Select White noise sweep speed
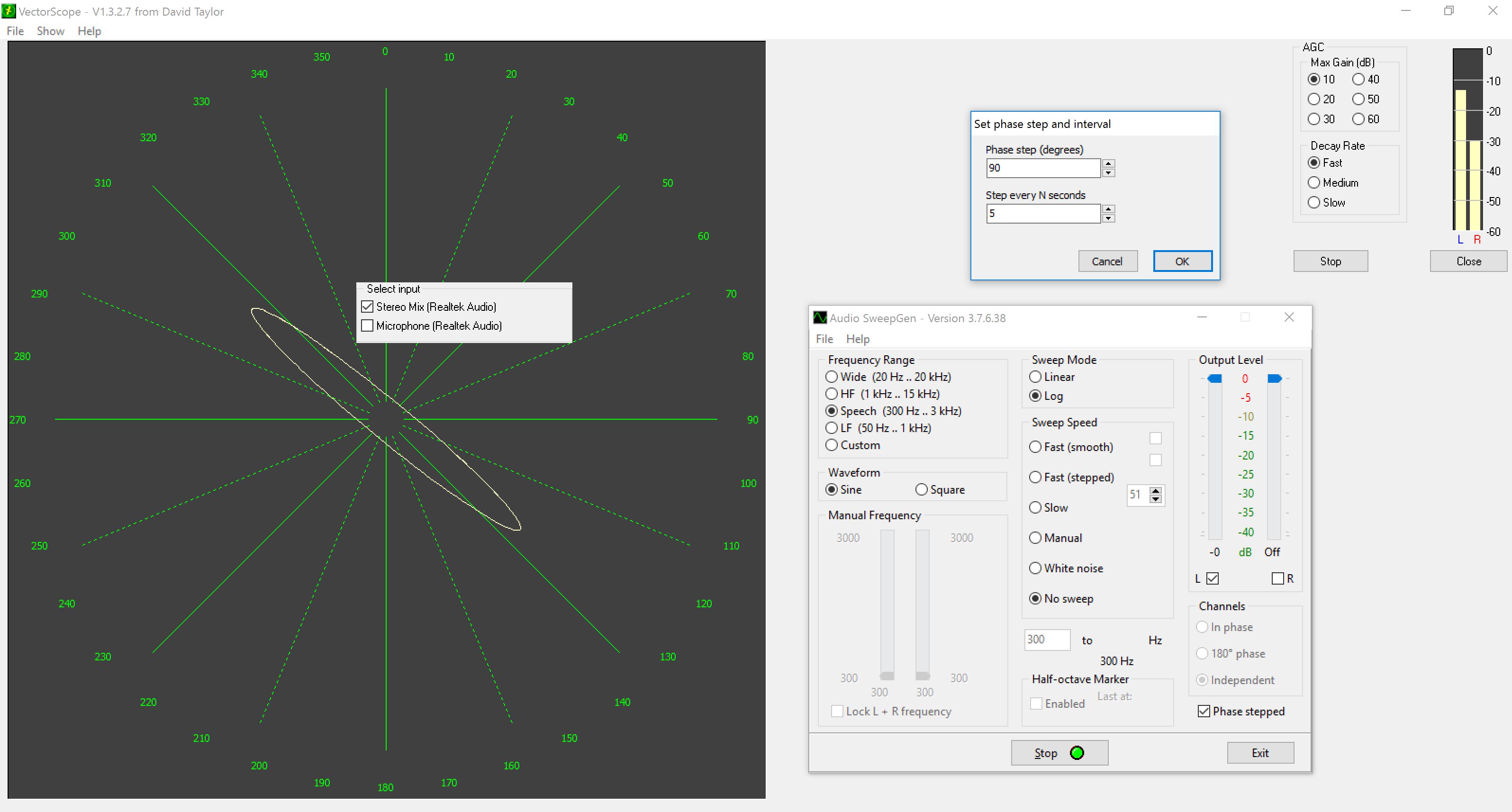Viewport: 1512px width, 812px height. (1035, 568)
